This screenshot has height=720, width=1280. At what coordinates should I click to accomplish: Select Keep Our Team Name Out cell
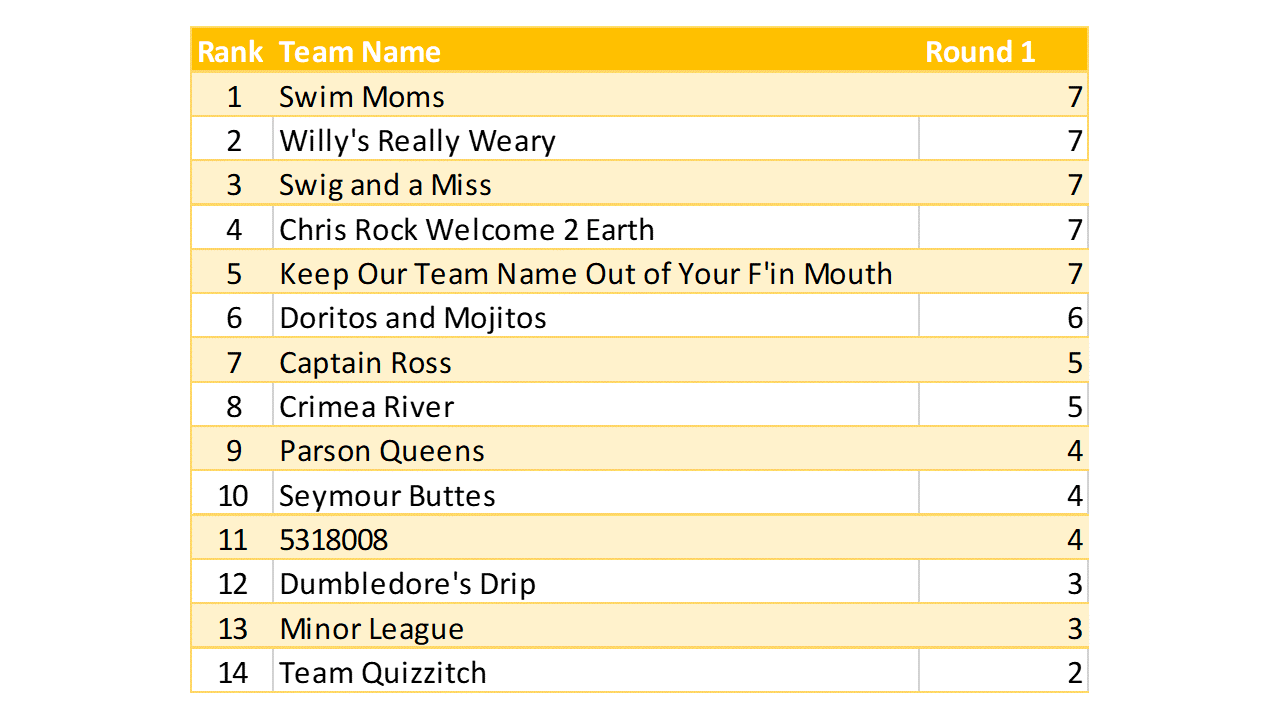point(585,274)
